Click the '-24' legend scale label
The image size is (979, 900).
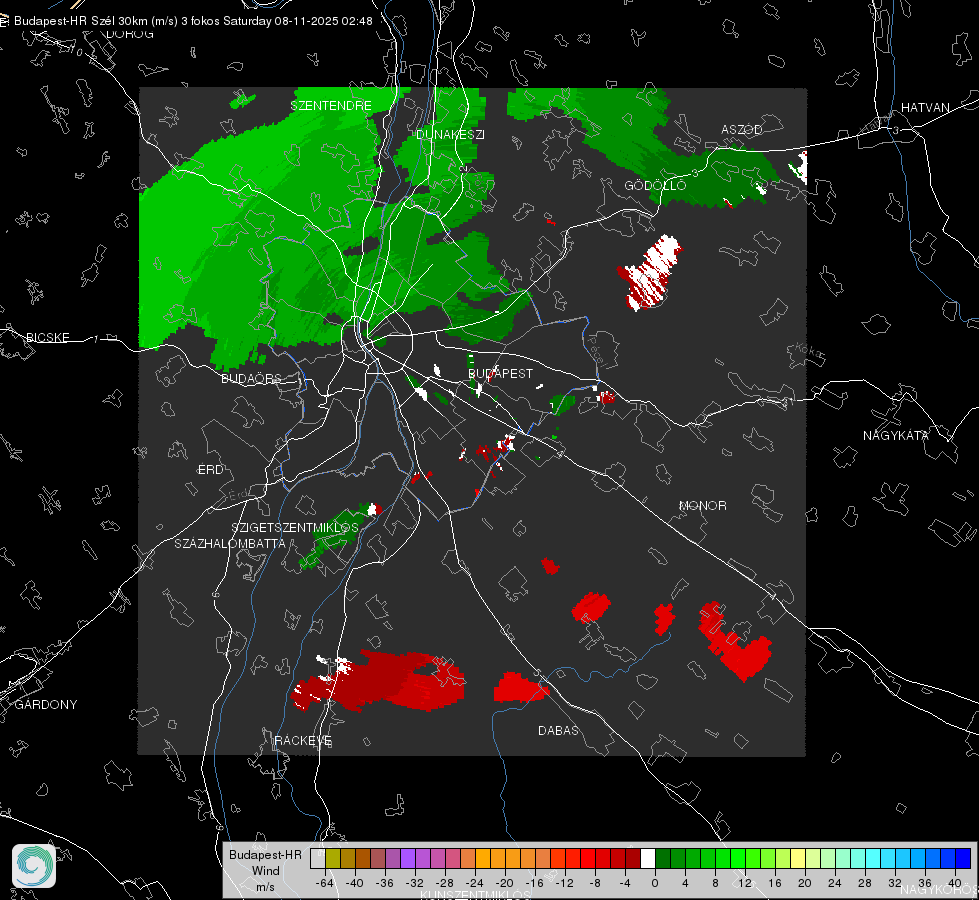475,883
